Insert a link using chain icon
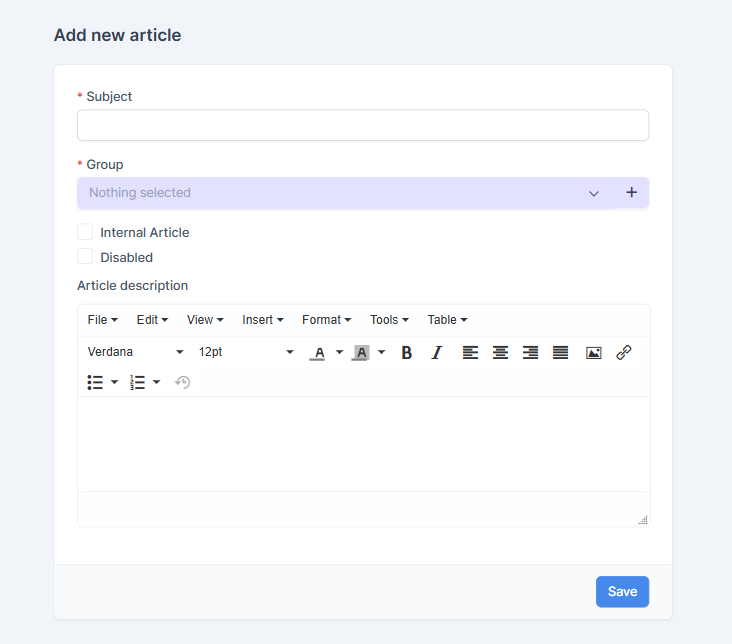Screen dimensions: 732x644 pos(624,352)
